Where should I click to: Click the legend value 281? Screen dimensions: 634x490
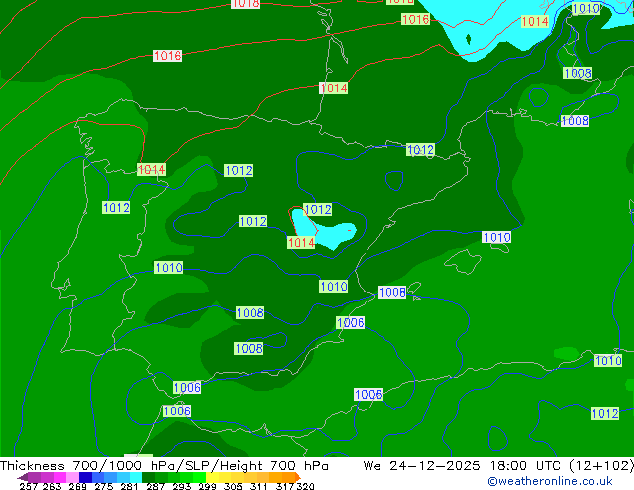129,486
